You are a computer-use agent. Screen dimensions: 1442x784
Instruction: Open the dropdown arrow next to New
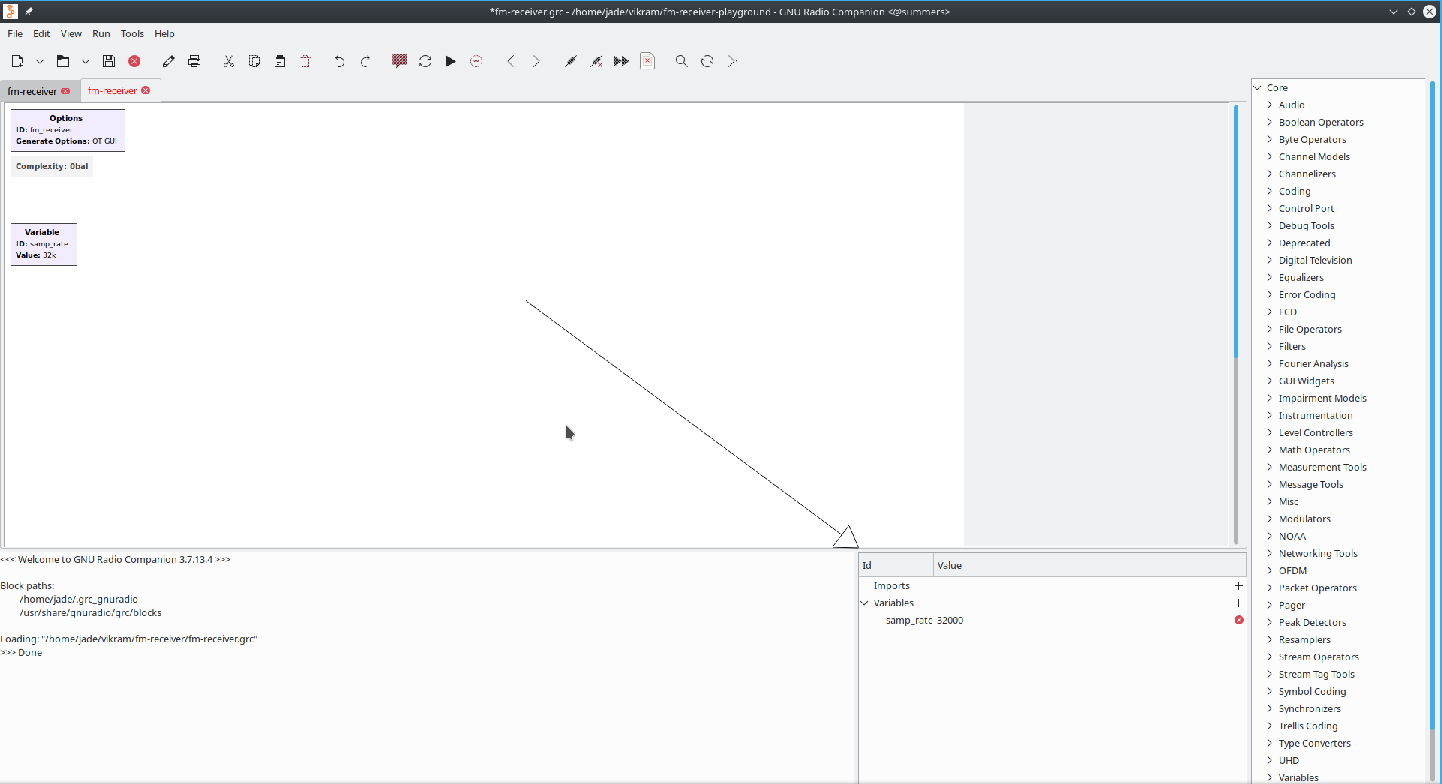tap(40, 61)
